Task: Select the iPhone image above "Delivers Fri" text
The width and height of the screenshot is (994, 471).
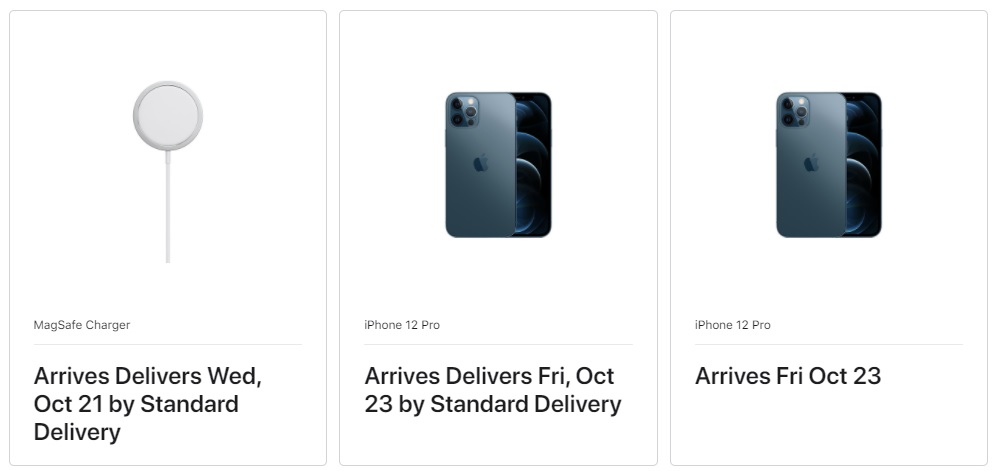Action: (x=498, y=165)
